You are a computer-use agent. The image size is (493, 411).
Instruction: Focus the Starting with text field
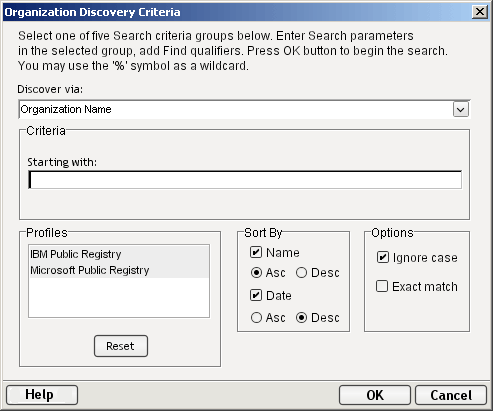(x=245, y=180)
